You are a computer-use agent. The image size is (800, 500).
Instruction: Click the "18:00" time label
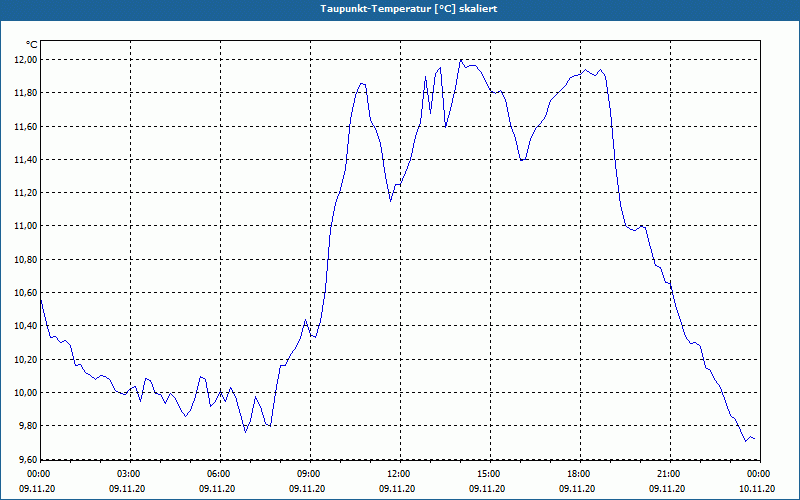[x=577, y=474]
